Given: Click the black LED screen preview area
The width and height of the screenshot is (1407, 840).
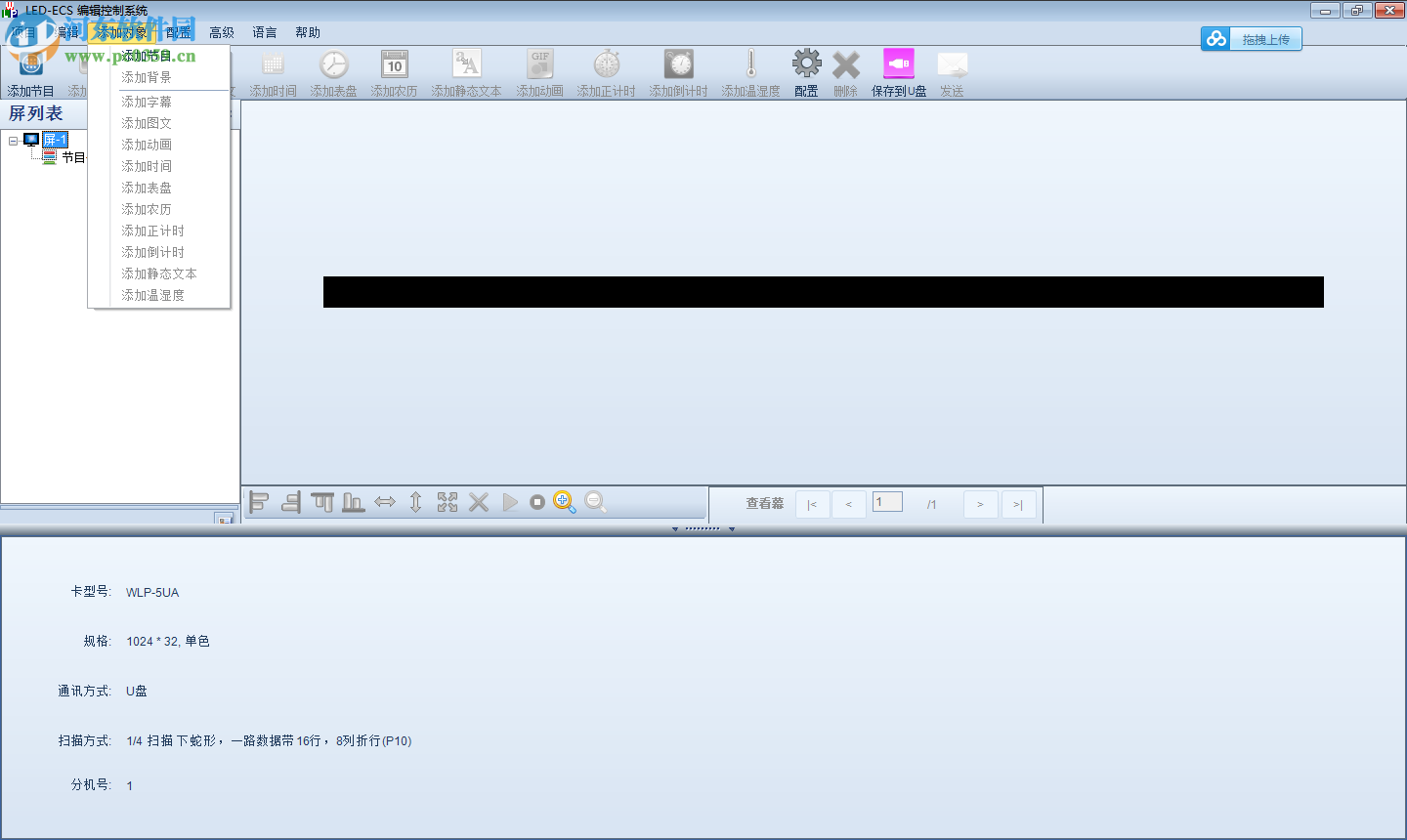Looking at the screenshot, I should coord(824,292).
